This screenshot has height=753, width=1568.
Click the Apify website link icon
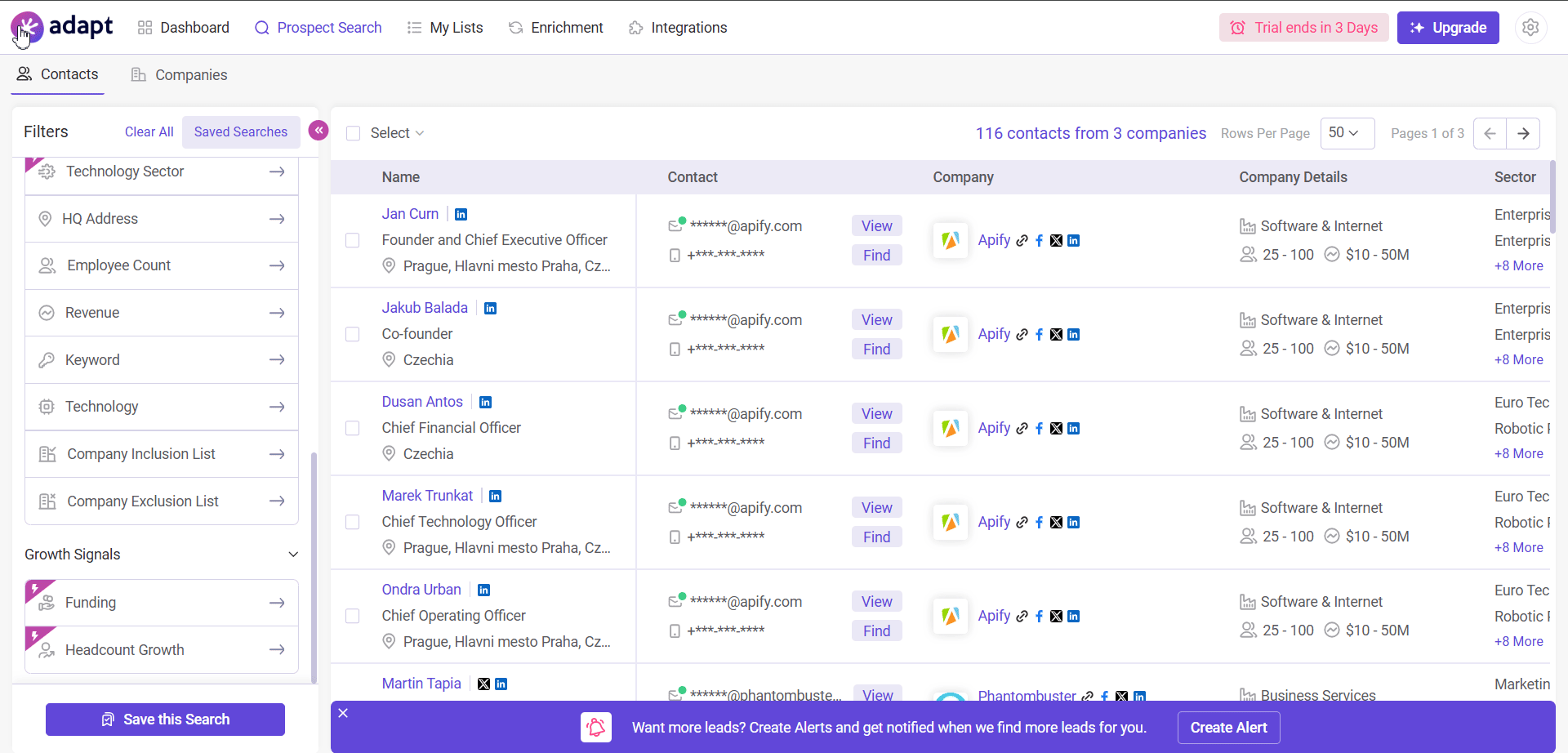1022,240
